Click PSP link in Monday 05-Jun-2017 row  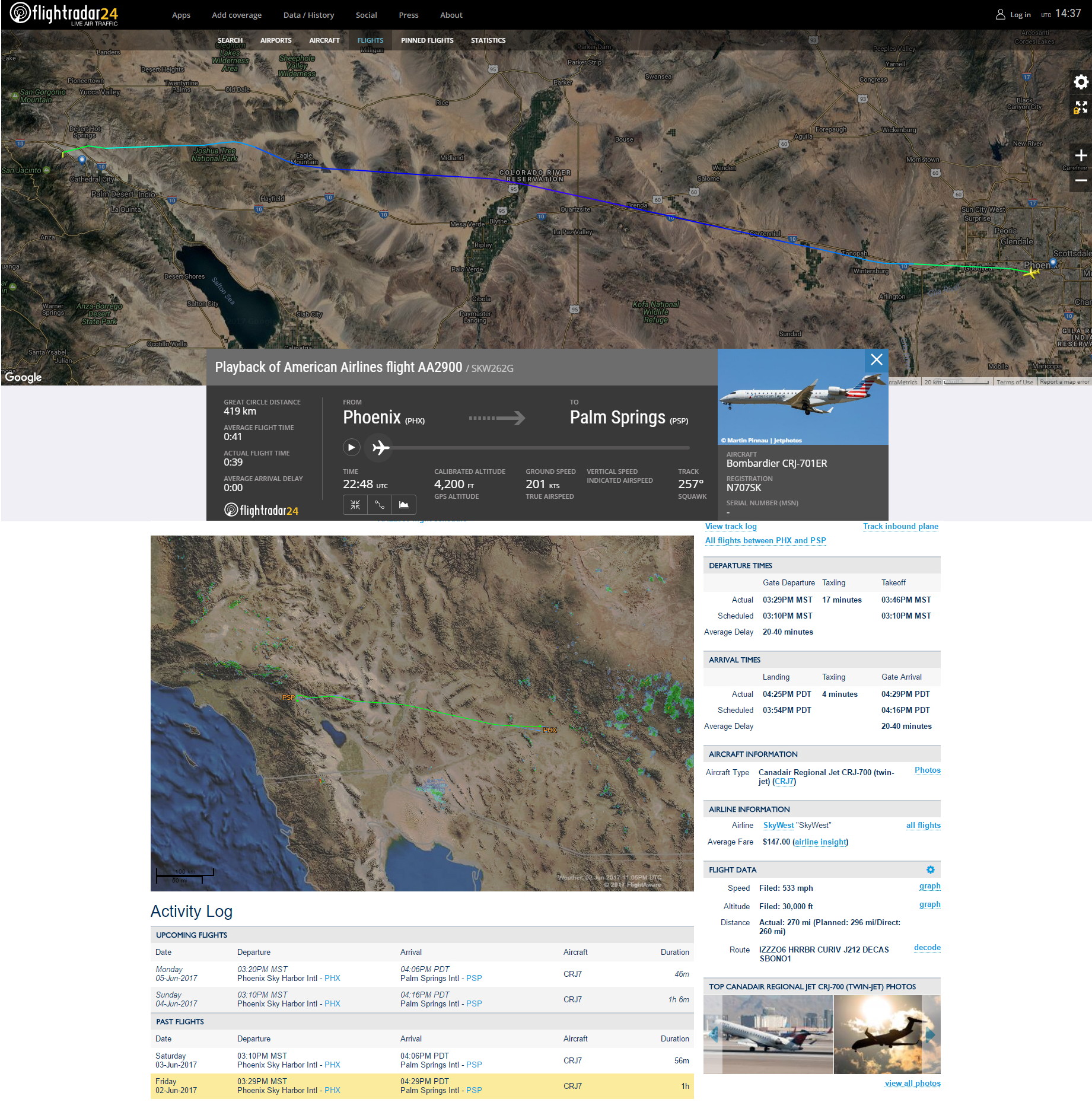click(474, 978)
